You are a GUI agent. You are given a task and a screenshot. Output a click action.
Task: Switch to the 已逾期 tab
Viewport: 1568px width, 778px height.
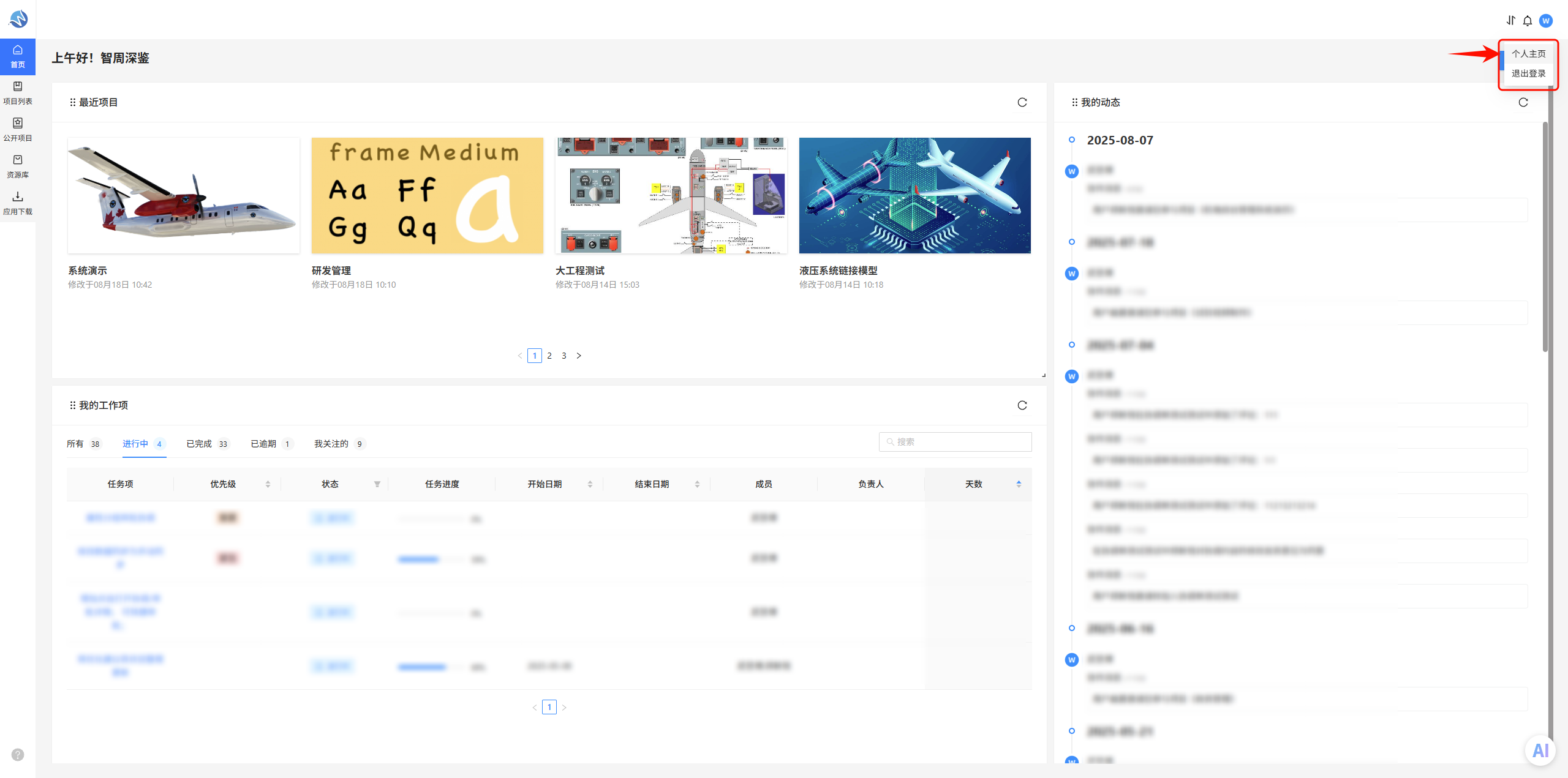click(x=271, y=444)
